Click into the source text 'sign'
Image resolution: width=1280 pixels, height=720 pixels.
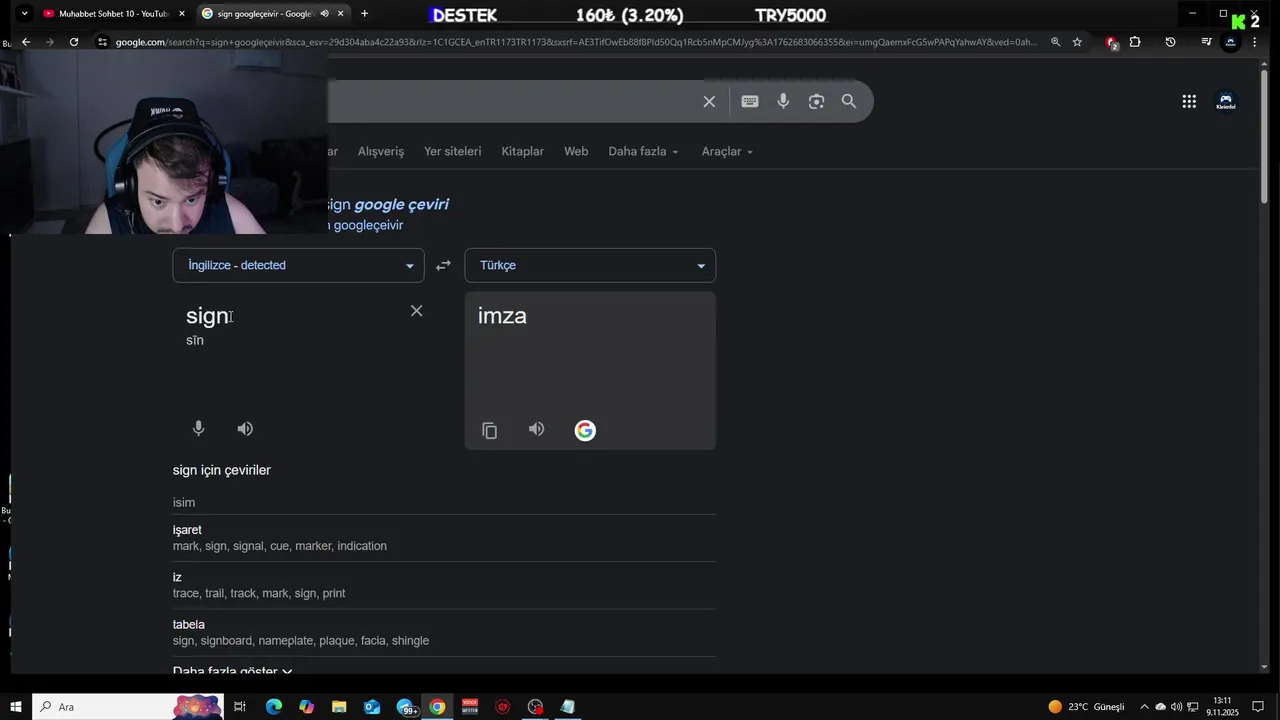tap(208, 316)
